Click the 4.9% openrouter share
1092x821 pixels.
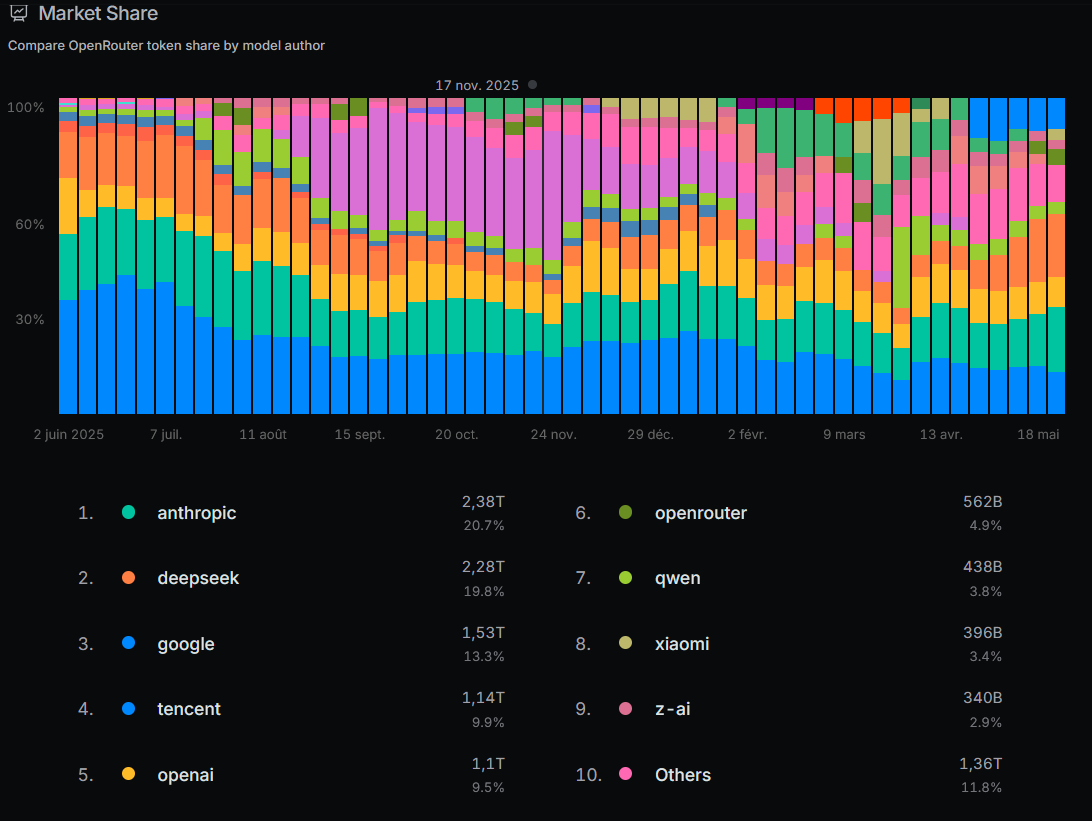pos(985,526)
